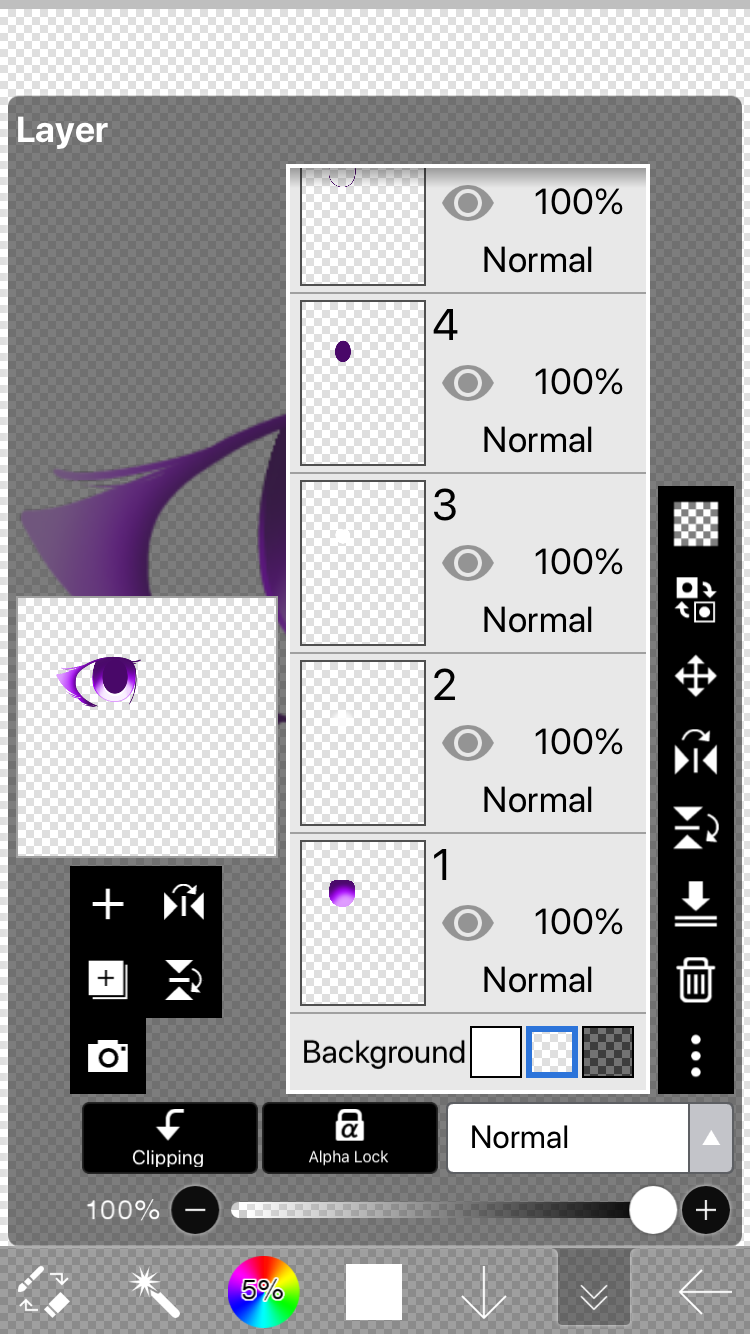Enable the Clipping button
The image size is (750, 1334).
coord(169,1138)
